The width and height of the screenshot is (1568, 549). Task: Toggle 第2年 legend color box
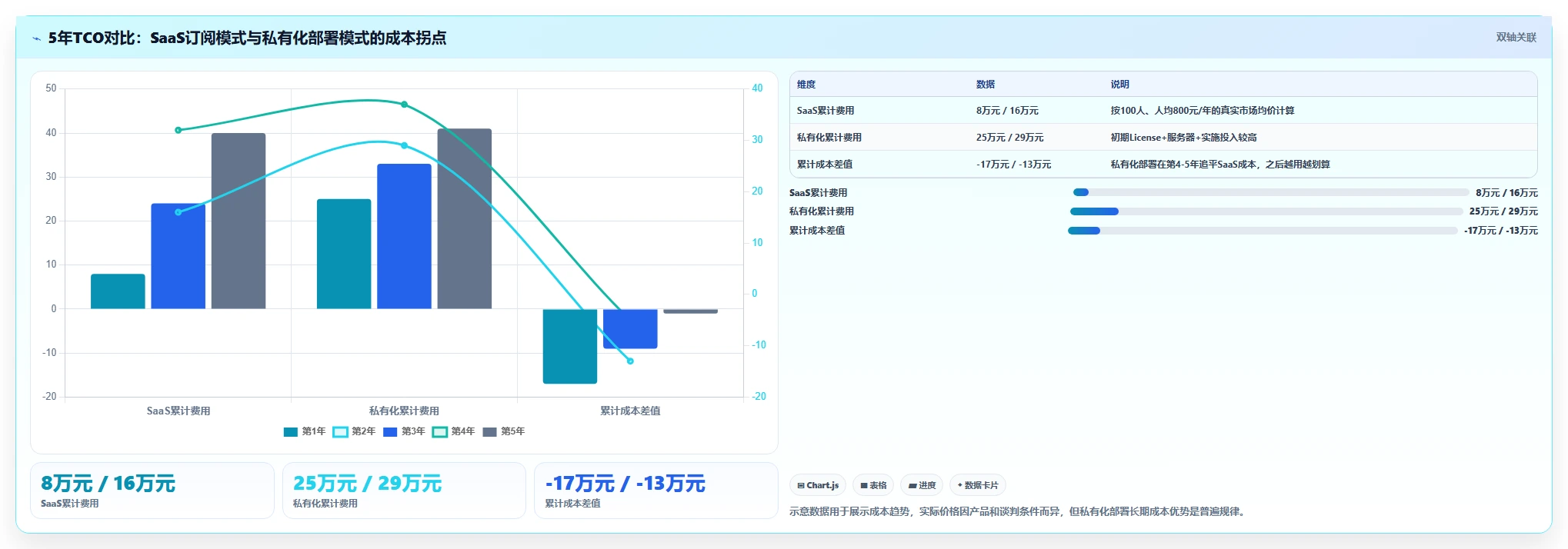click(341, 432)
